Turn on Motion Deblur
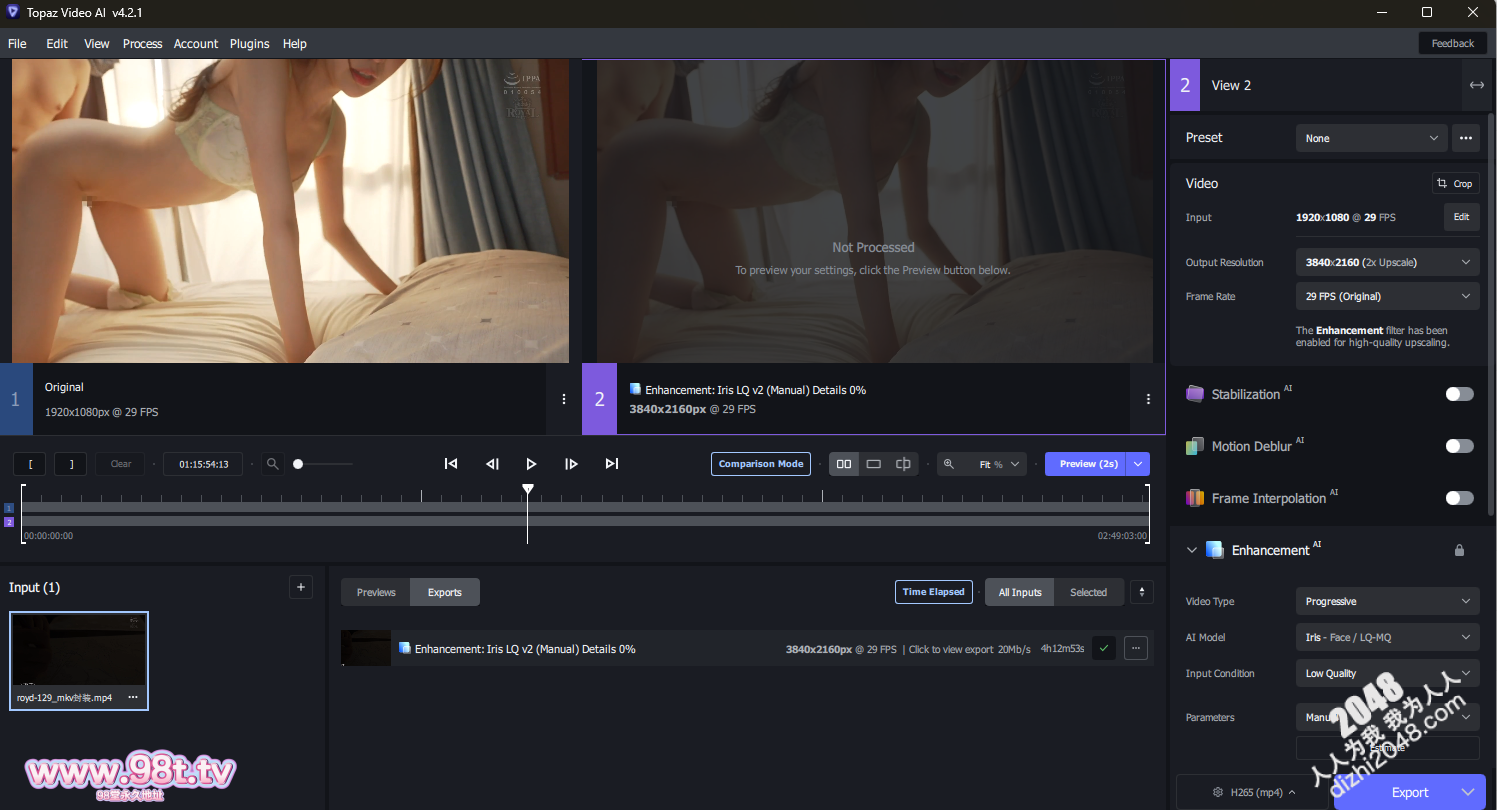This screenshot has width=1497, height=810. 1459,446
